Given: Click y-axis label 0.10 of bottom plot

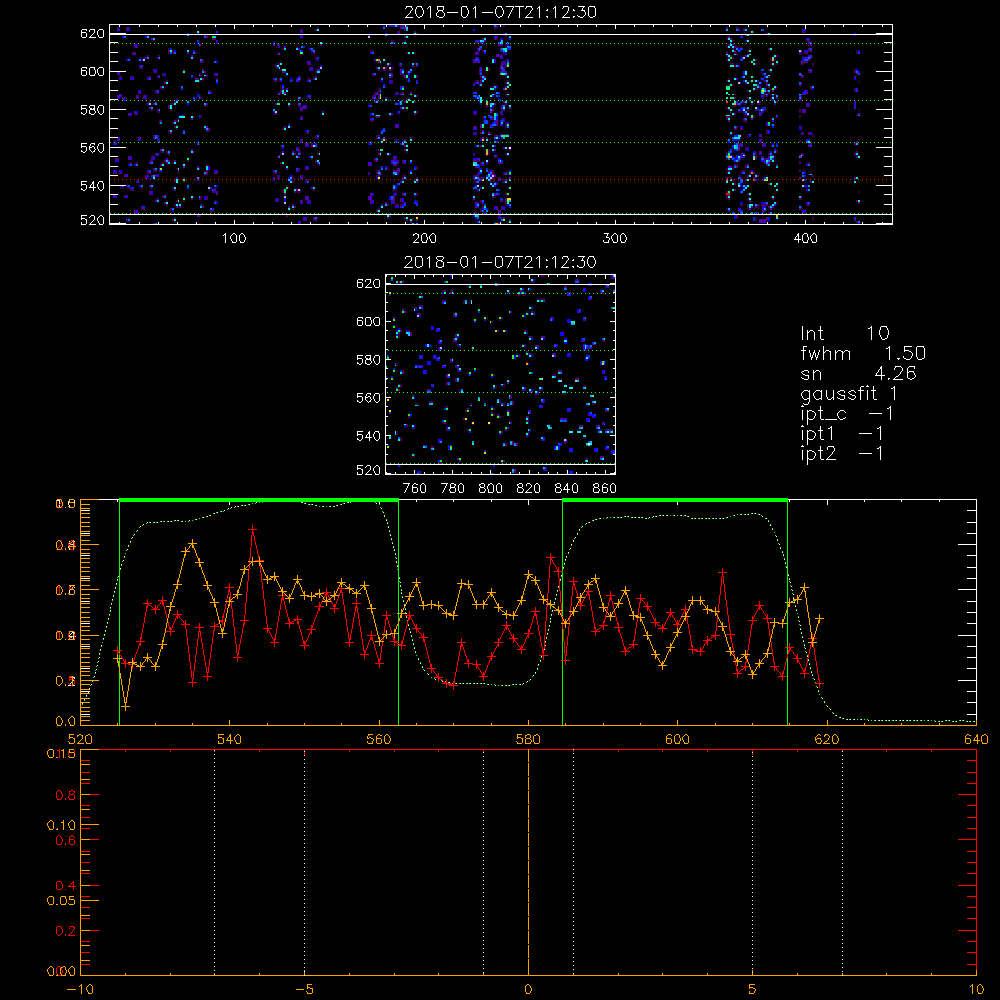Looking at the screenshot, I should pos(61,825).
